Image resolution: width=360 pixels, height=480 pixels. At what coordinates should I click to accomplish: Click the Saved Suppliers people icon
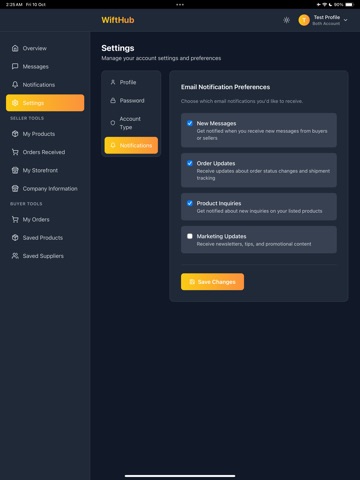[x=15, y=256]
